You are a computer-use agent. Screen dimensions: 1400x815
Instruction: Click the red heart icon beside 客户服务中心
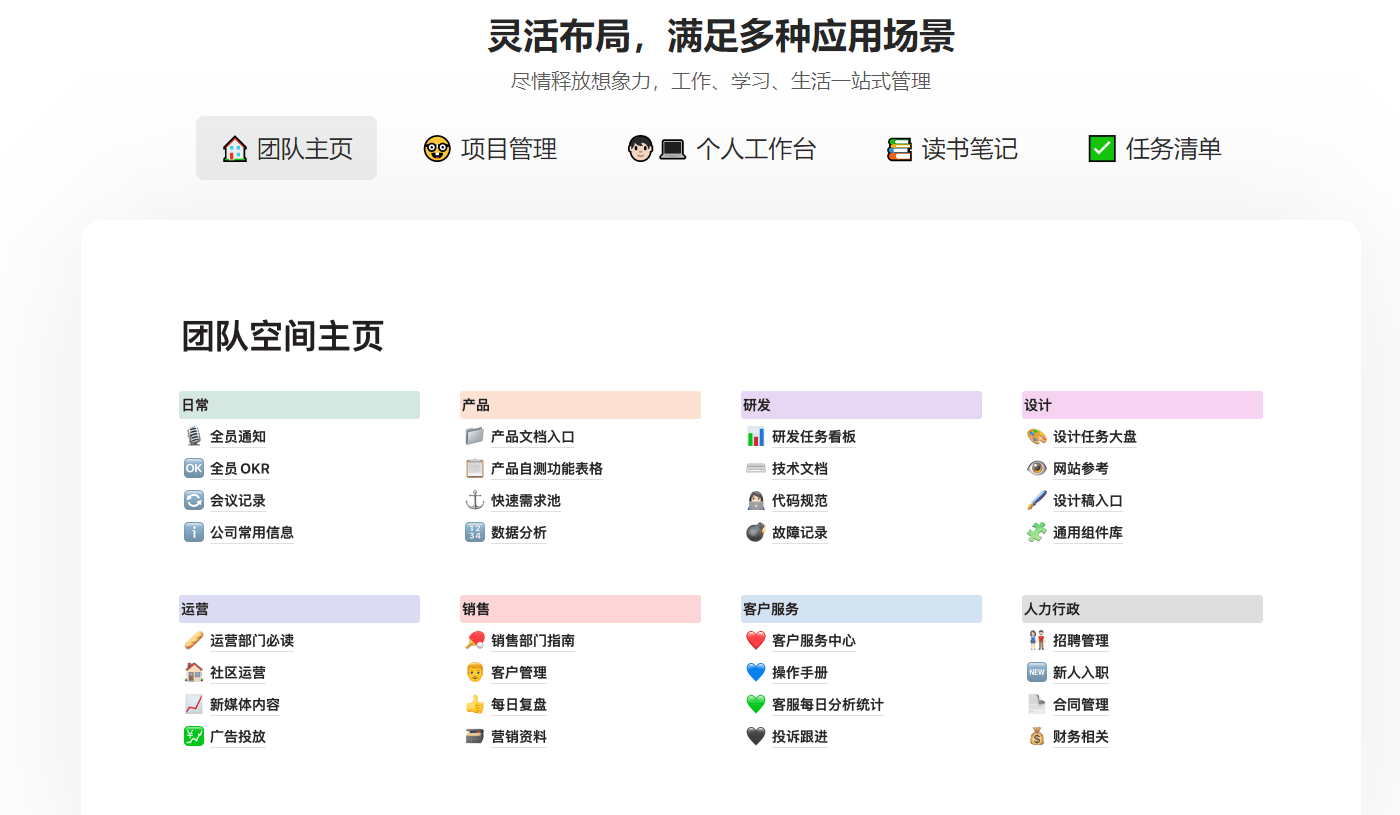(755, 641)
